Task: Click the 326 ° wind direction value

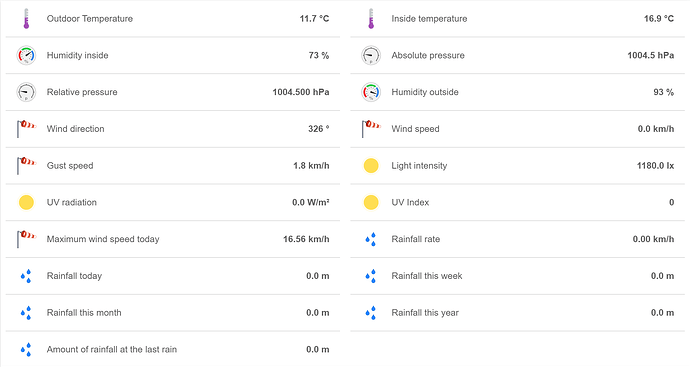Action: pyautogui.click(x=319, y=129)
